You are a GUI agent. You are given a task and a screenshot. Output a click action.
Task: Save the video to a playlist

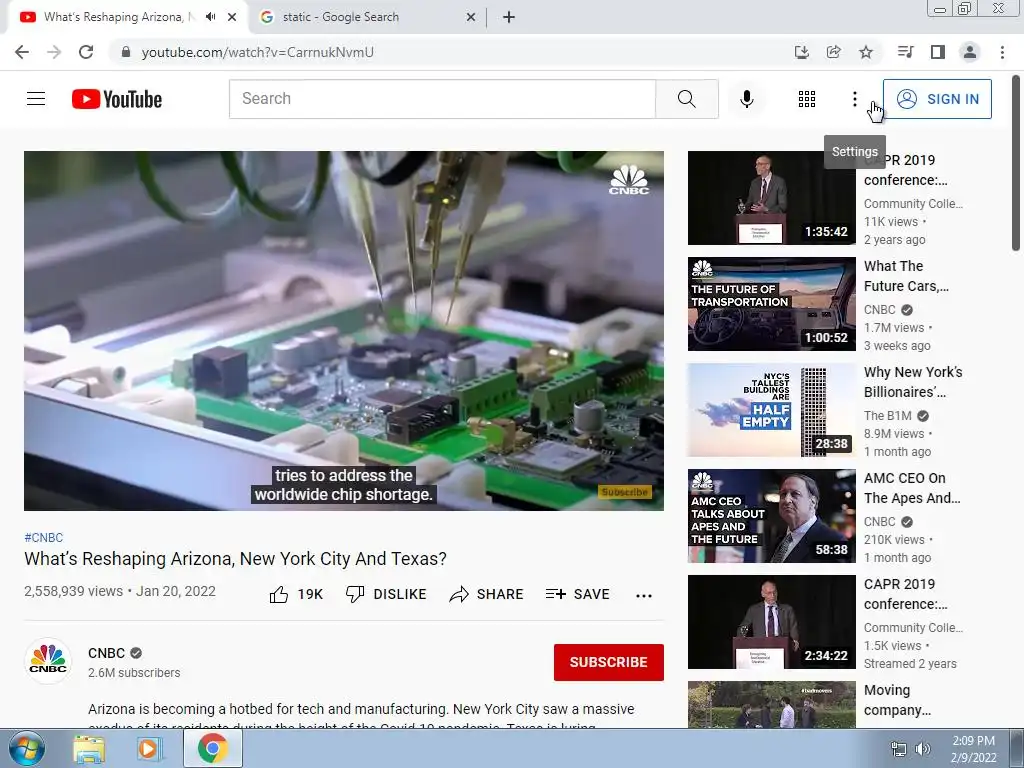[x=577, y=594]
